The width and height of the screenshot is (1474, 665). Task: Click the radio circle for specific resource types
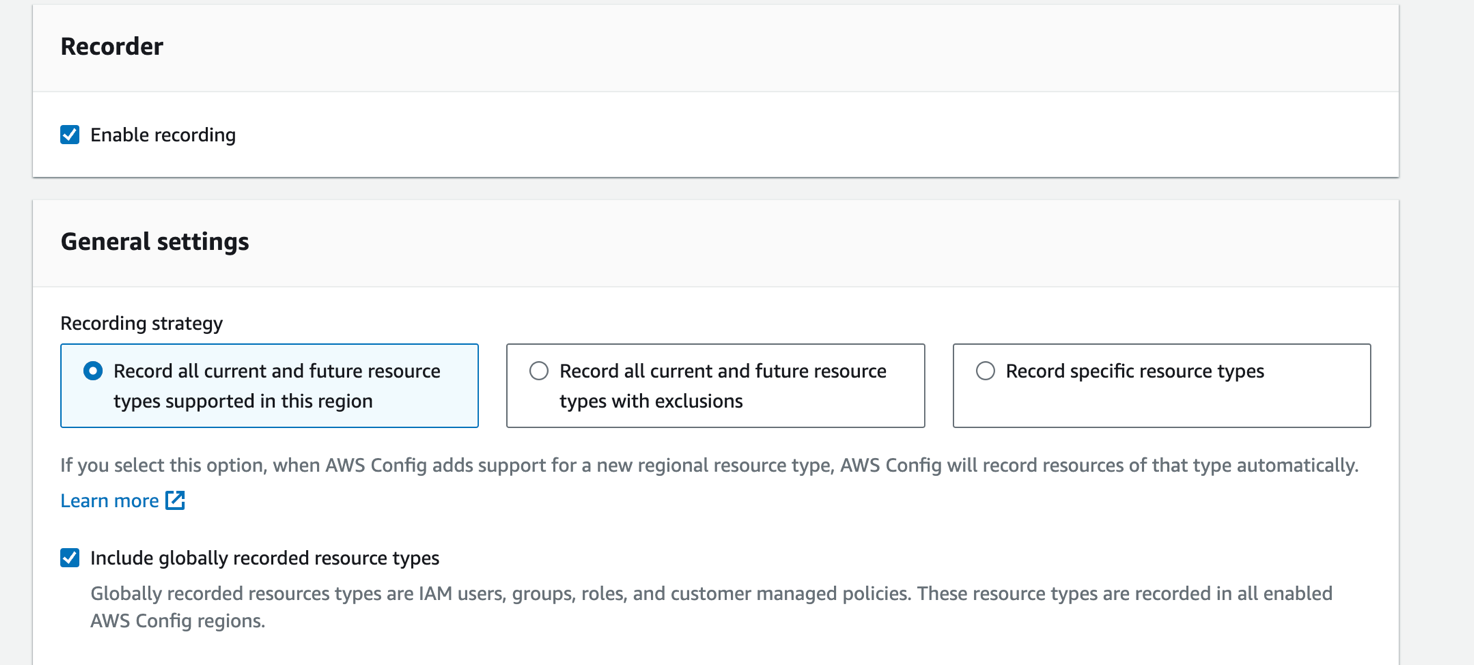(x=985, y=370)
